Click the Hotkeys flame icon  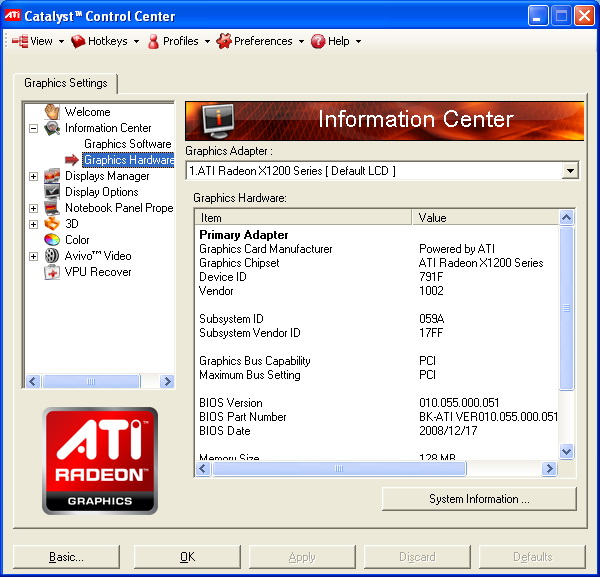[x=78, y=41]
